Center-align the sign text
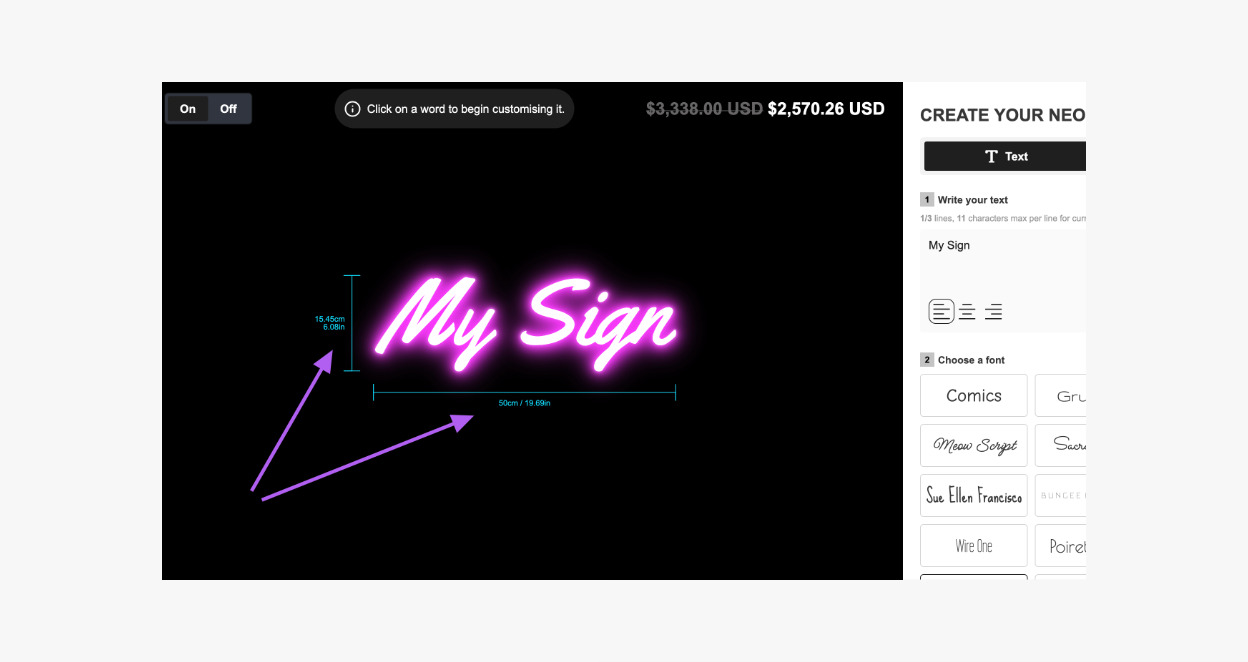The image size is (1248, 662). [967, 312]
